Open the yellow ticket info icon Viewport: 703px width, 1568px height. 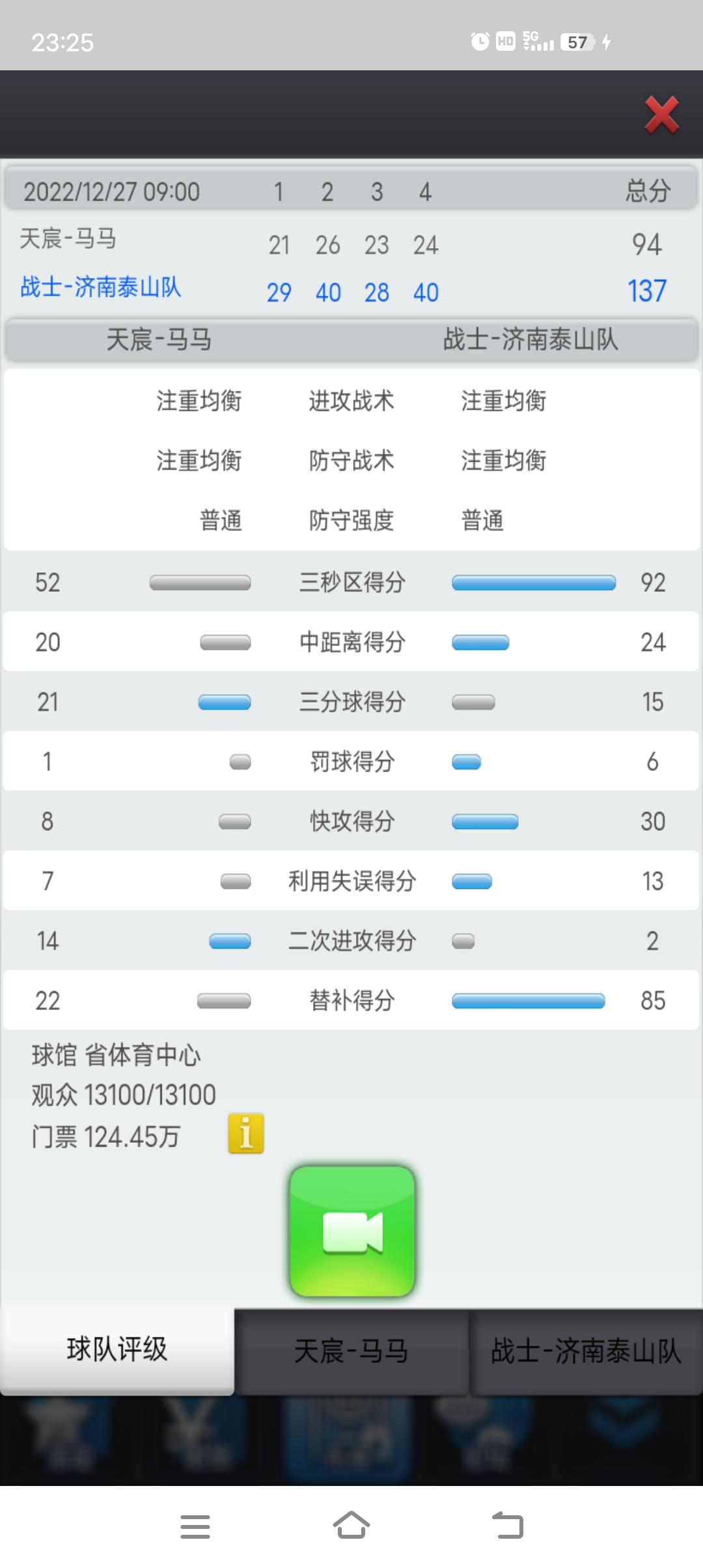click(x=246, y=1134)
